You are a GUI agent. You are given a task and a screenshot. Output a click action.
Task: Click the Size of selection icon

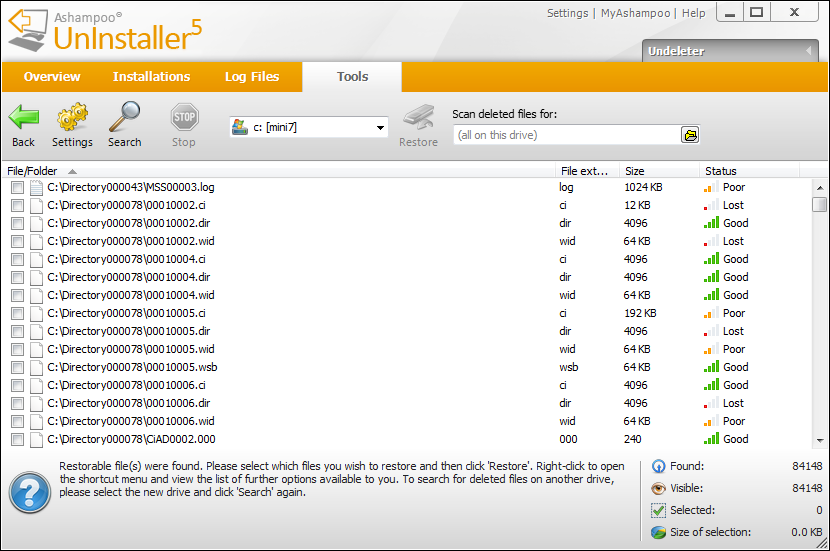coord(658,532)
